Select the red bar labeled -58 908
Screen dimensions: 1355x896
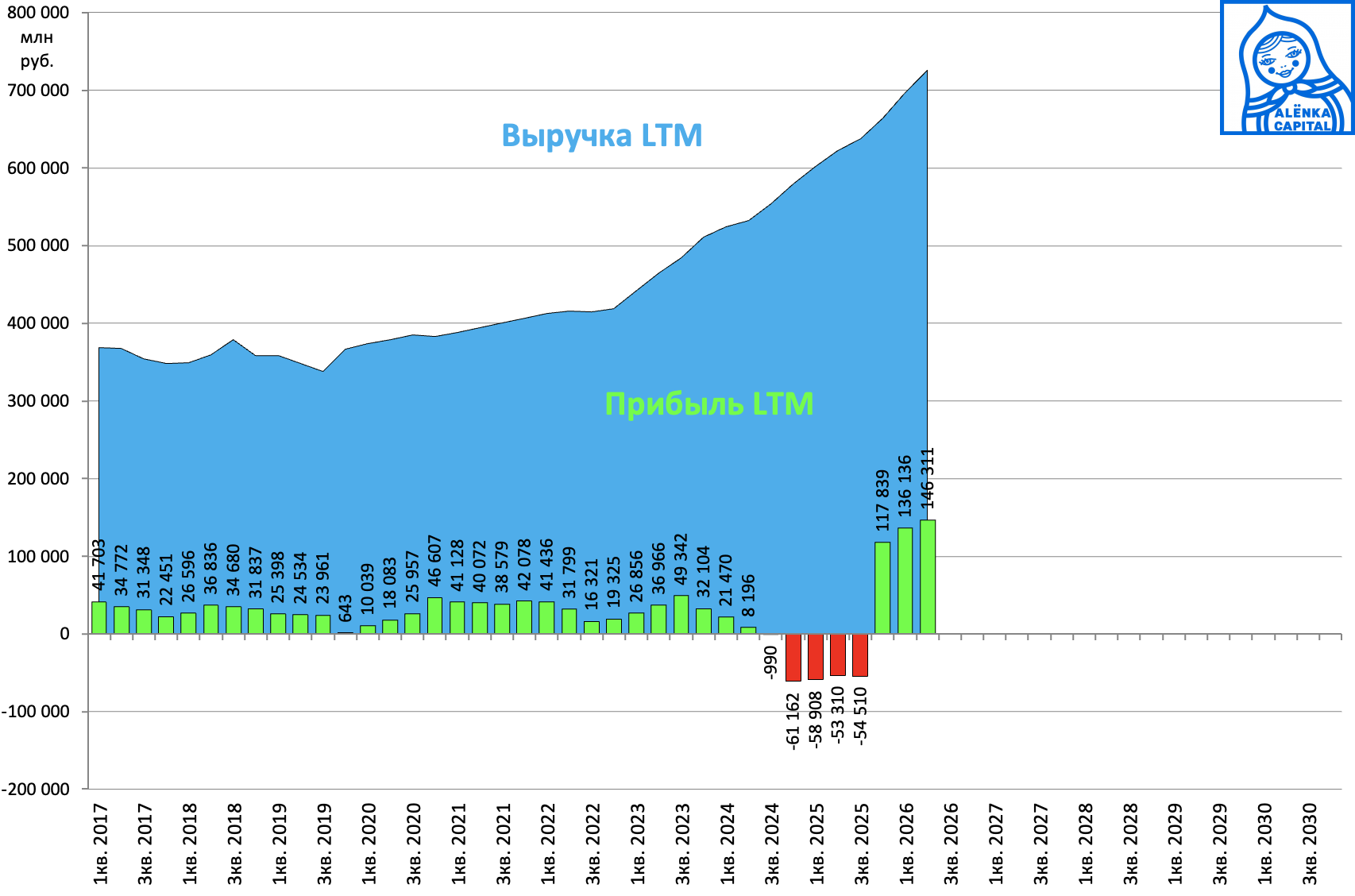coord(816,657)
